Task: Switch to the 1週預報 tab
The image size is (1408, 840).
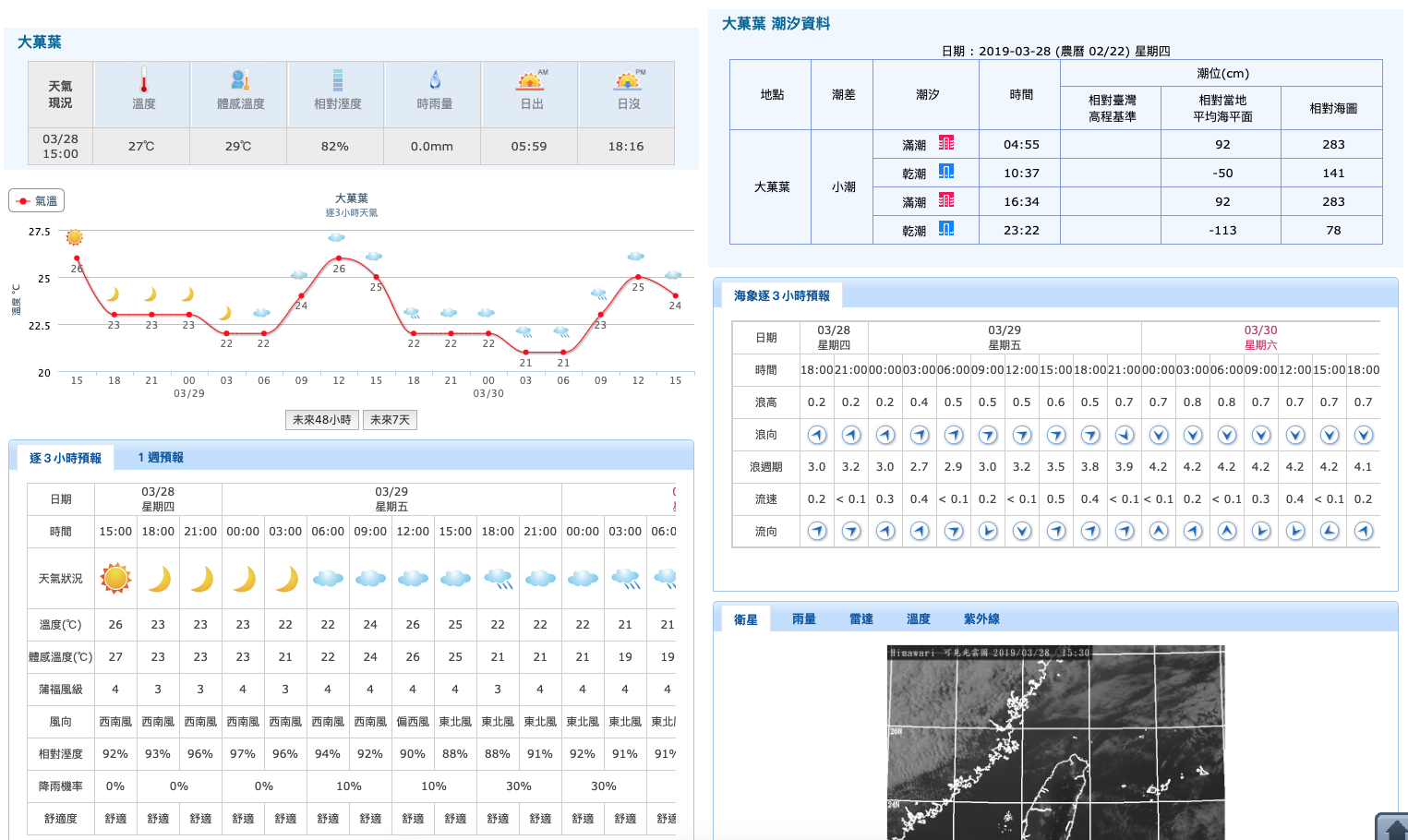Action: point(161,458)
